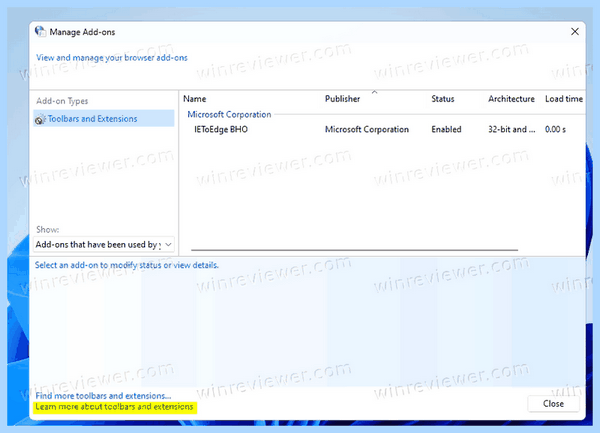Collapse the Microsoft Corporation group header
This screenshot has height=433, width=600.
[229, 114]
